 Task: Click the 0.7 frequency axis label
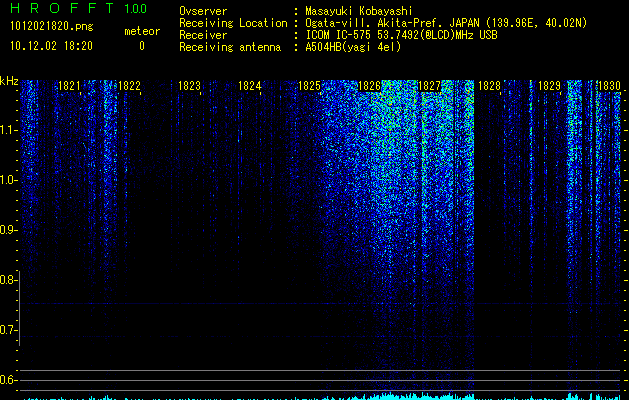8,330
